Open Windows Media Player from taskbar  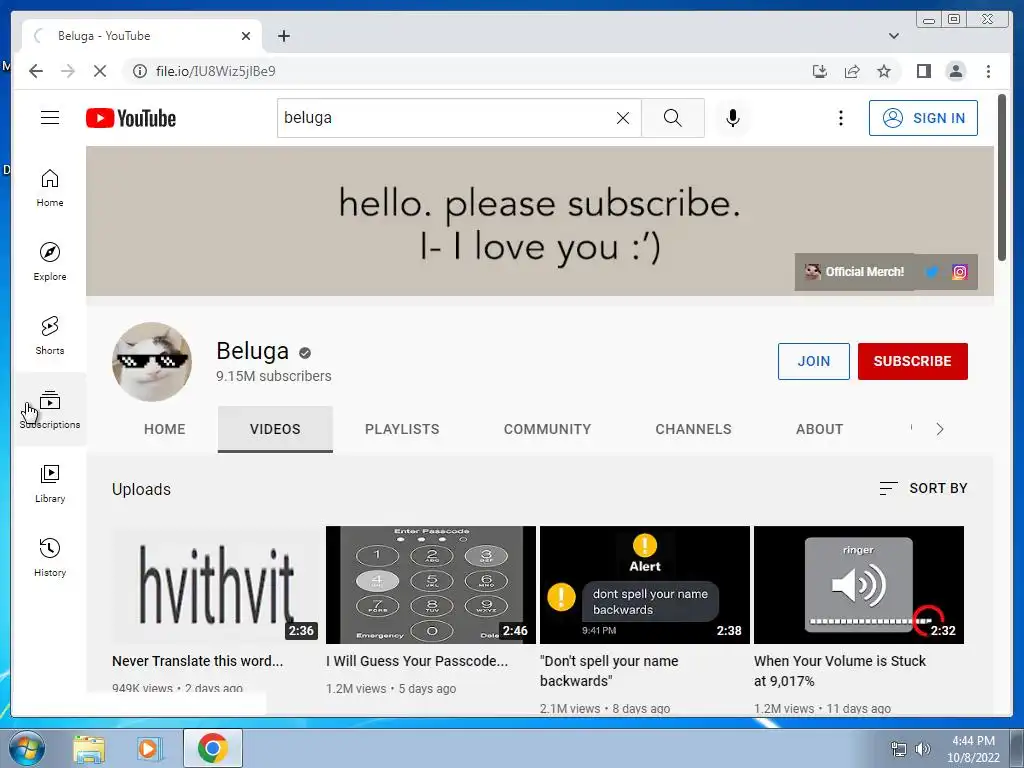[150, 748]
